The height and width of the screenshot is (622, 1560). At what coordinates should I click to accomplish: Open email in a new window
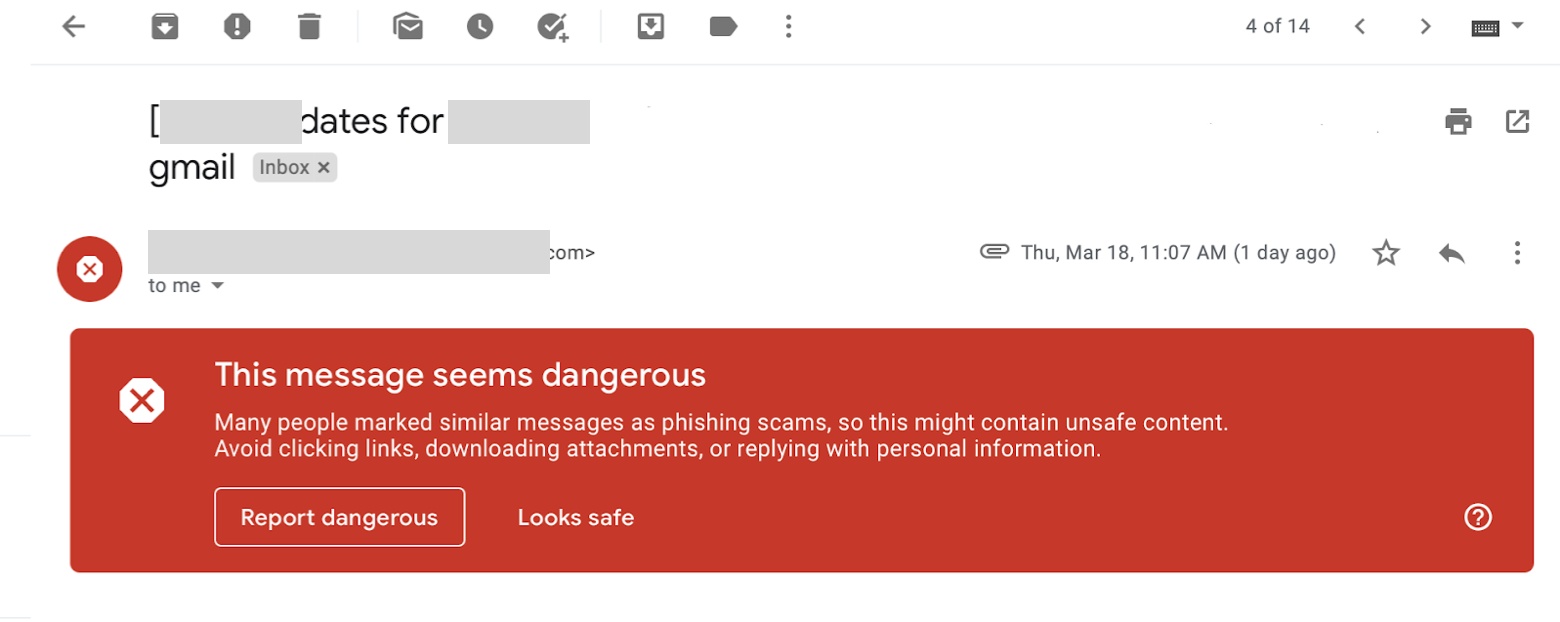(x=1516, y=121)
